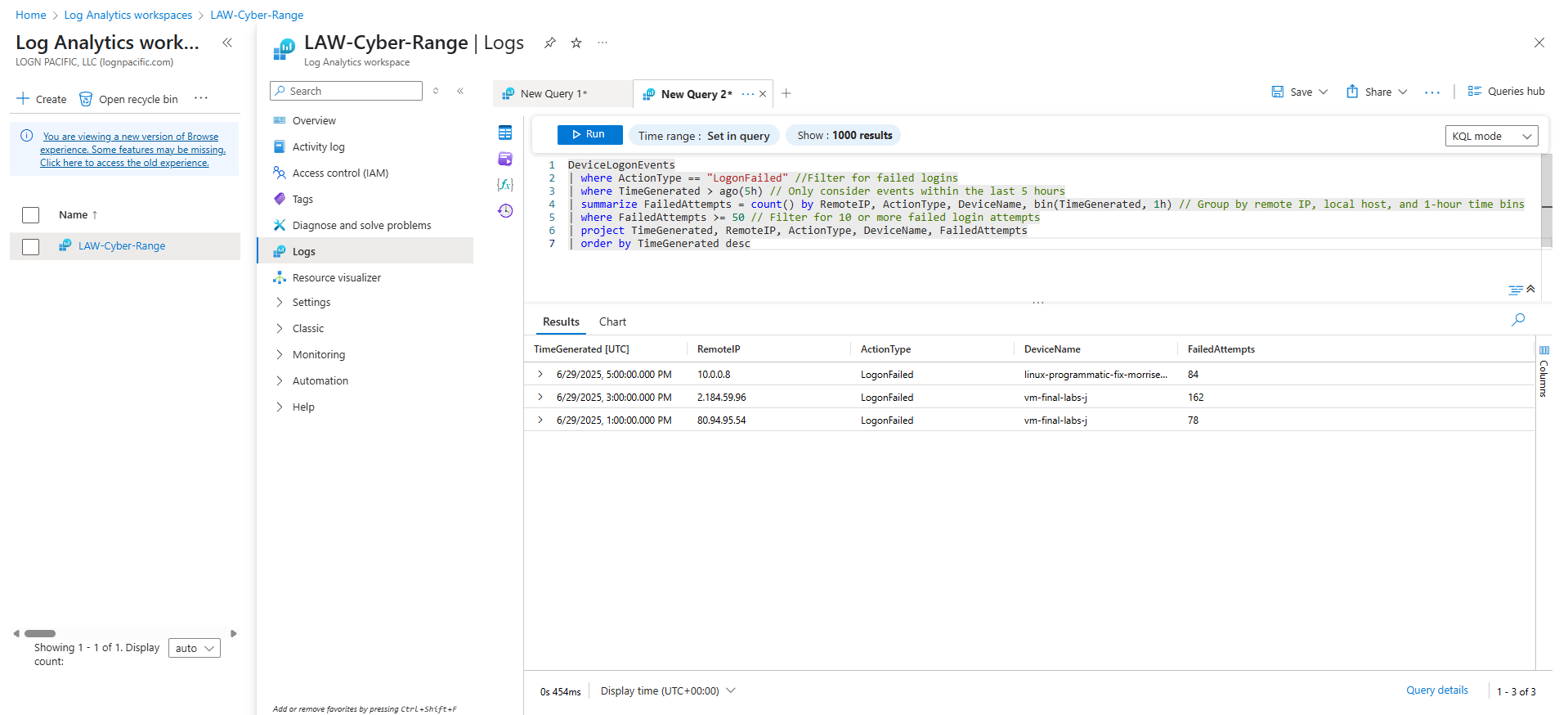Open the Queries hub
1568x715 pixels.
click(1506, 92)
